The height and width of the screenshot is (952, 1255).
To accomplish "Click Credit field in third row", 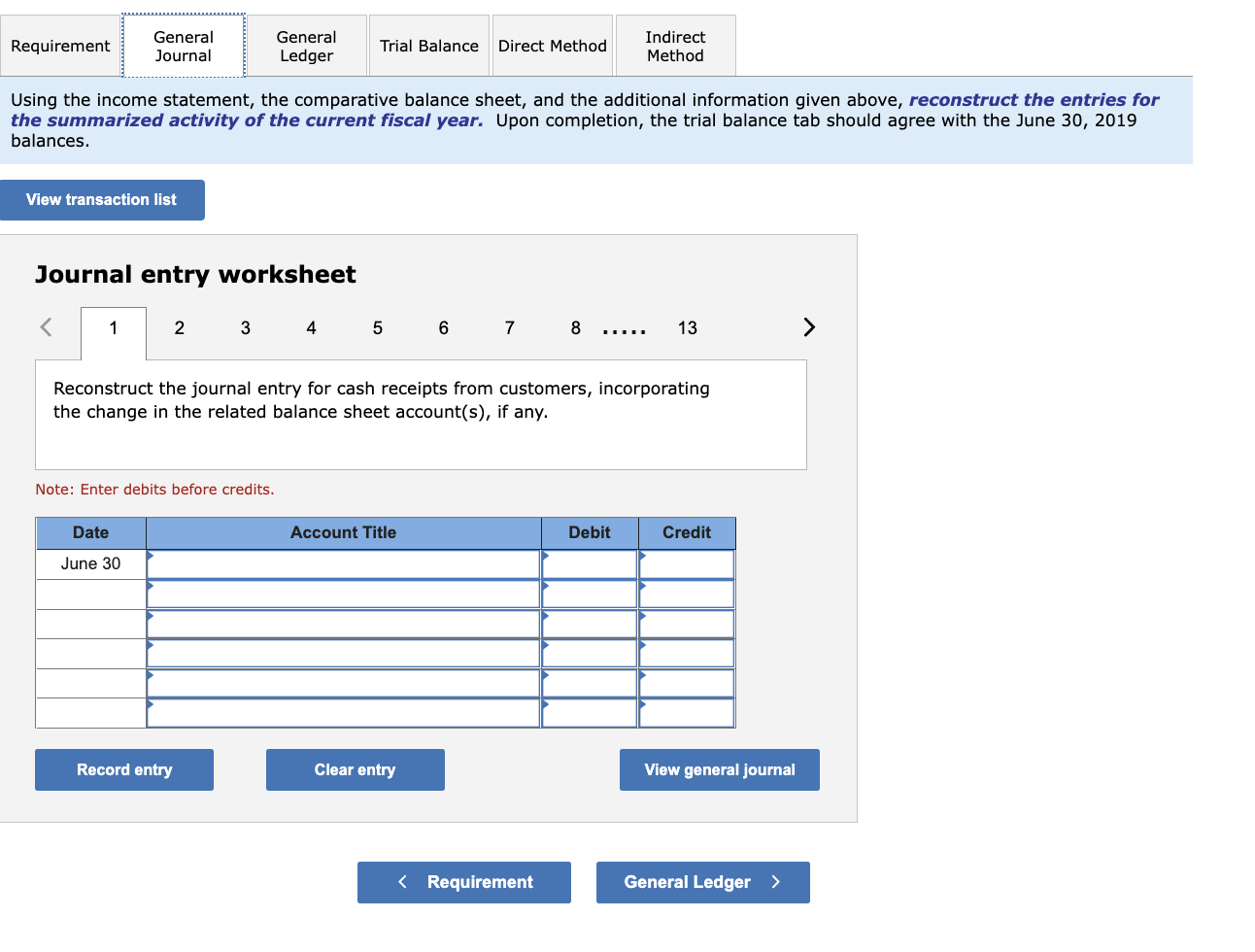I will point(687,624).
